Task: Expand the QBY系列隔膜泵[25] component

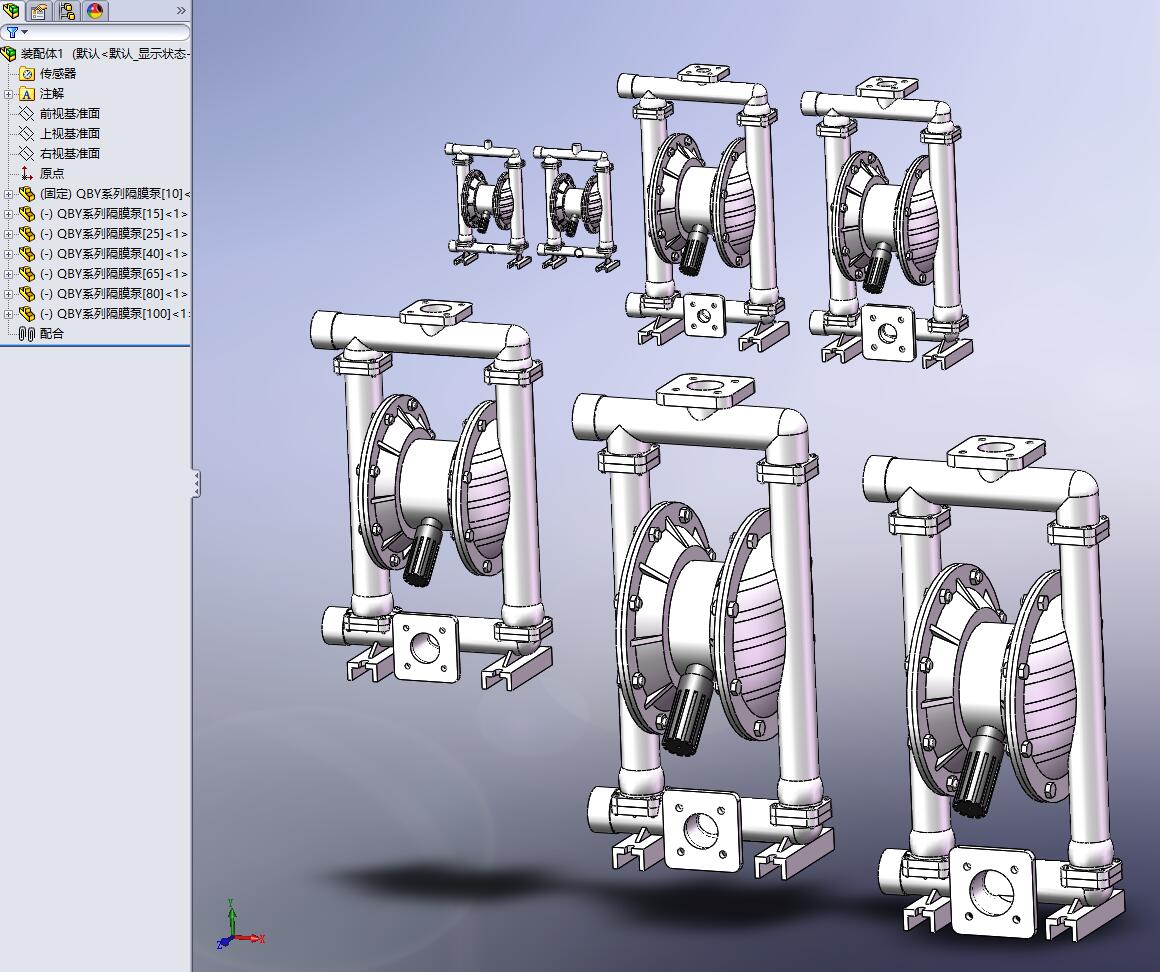Action: click(x=8, y=234)
